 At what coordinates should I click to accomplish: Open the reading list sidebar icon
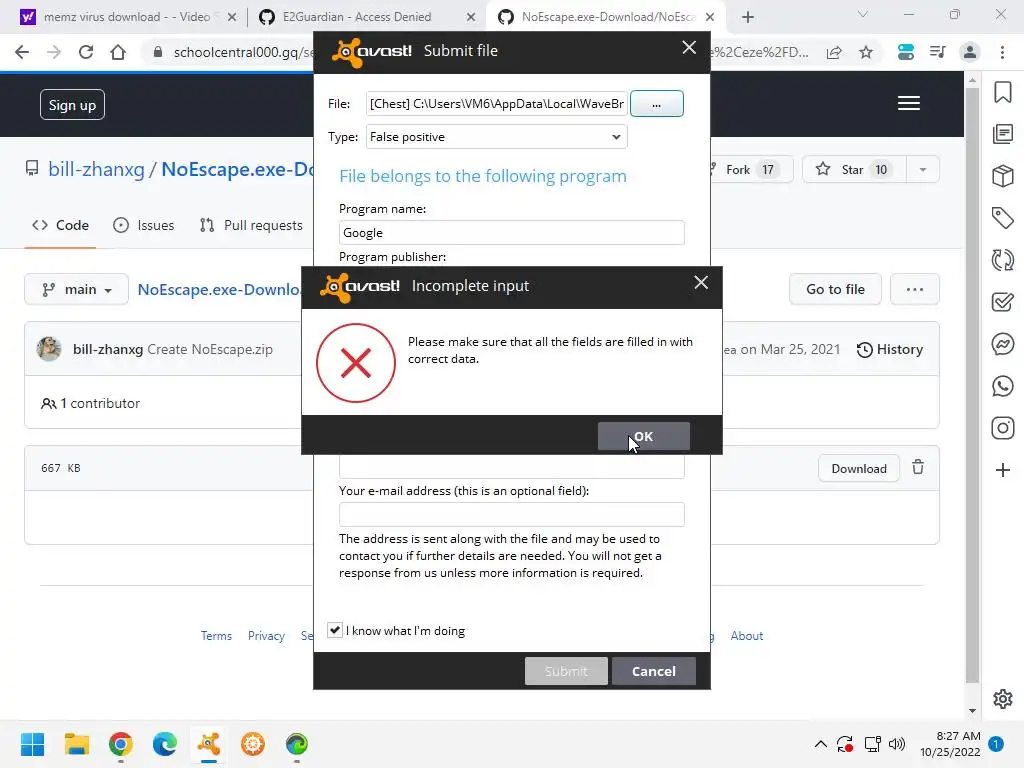1002,134
